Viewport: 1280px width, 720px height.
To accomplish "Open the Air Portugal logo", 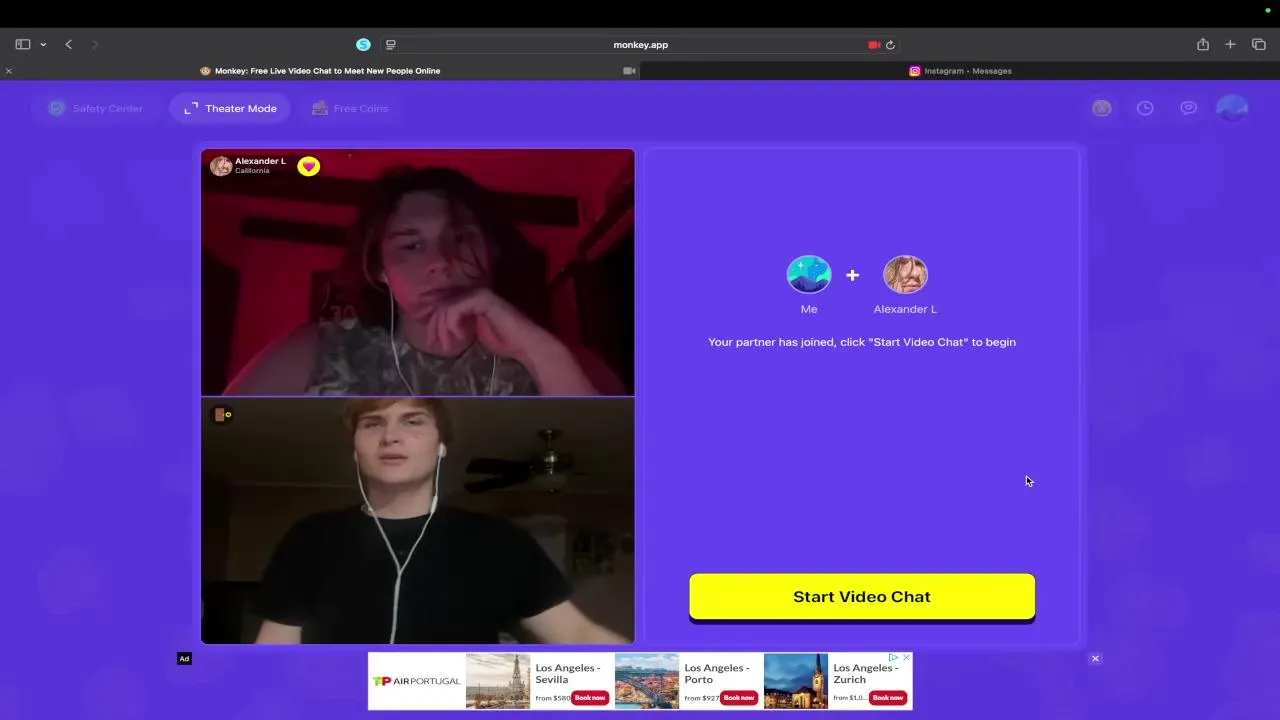I will coord(417,681).
